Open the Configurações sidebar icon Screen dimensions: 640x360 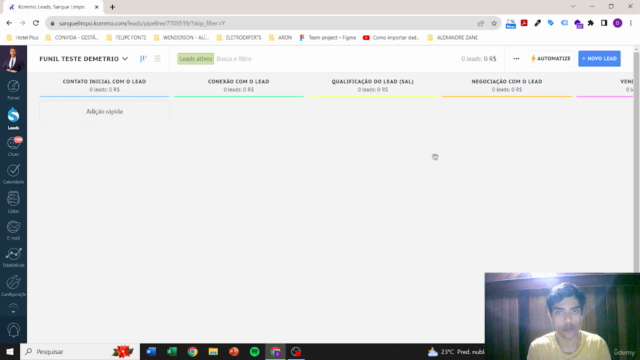[x=13, y=286]
